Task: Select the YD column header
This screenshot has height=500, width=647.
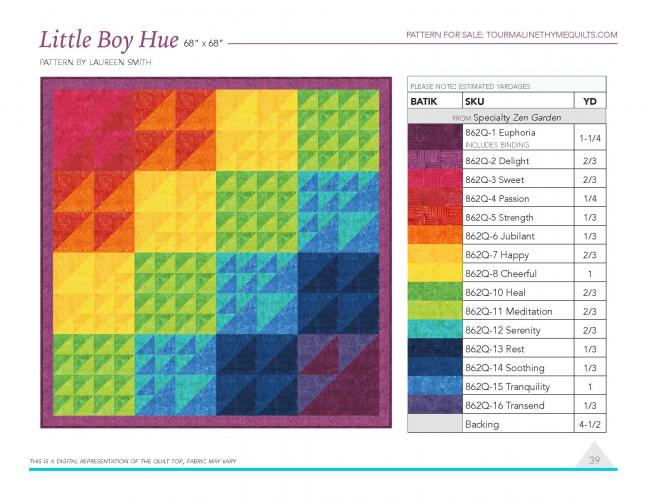Action: pyautogui.click(x=588, y=101)
